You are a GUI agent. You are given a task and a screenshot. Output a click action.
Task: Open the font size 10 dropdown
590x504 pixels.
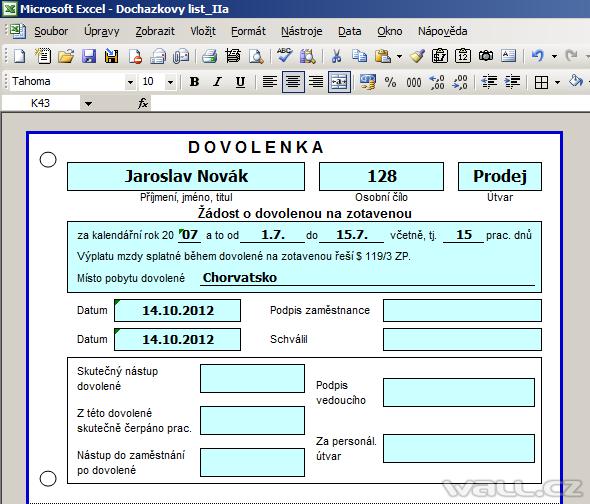[x=170, y=82]
